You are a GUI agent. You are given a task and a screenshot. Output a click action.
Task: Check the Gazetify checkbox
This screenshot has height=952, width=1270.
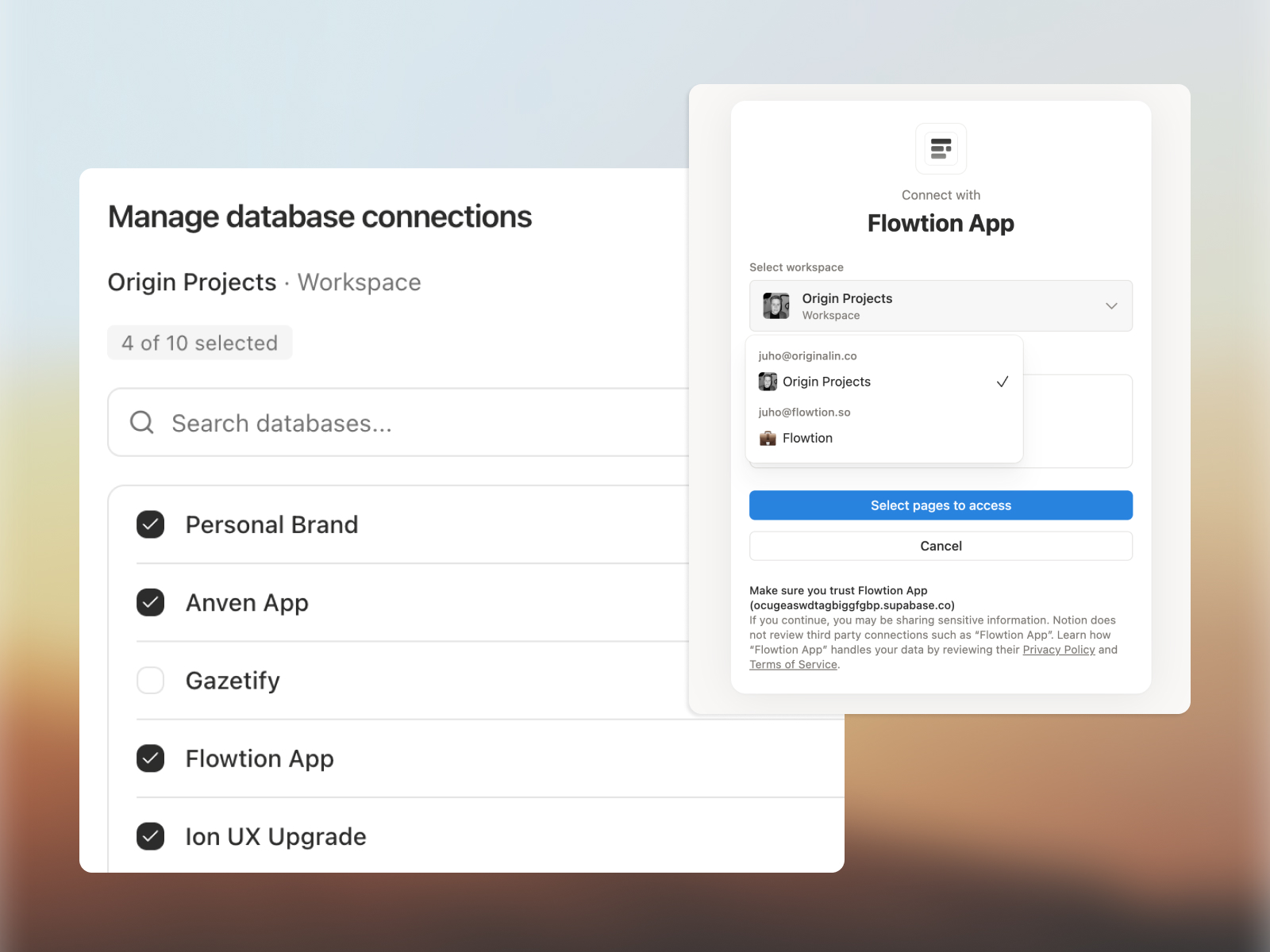click(151, 681)
